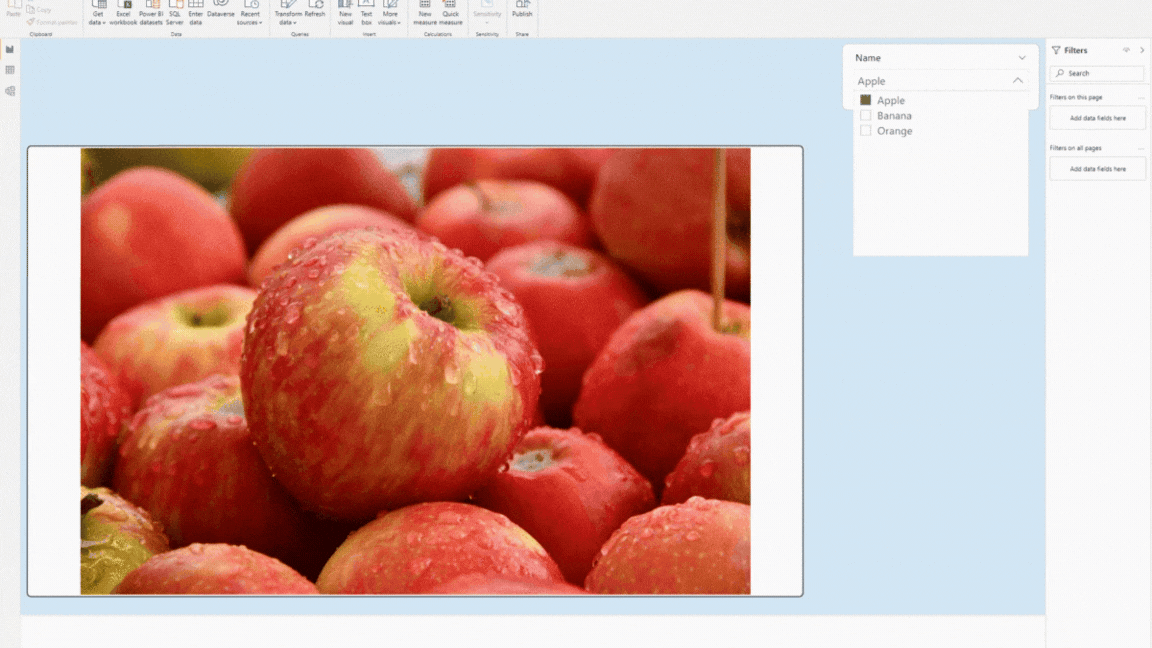The width and height of the screenshot is (1152, 648).
Task: Add data fields to Filters on this page
Action: 1098,118
